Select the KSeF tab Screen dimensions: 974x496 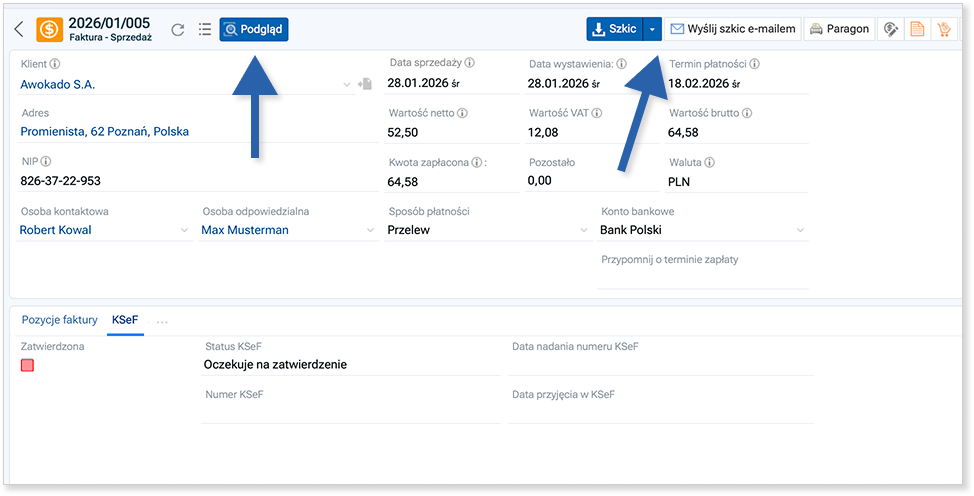125,320
